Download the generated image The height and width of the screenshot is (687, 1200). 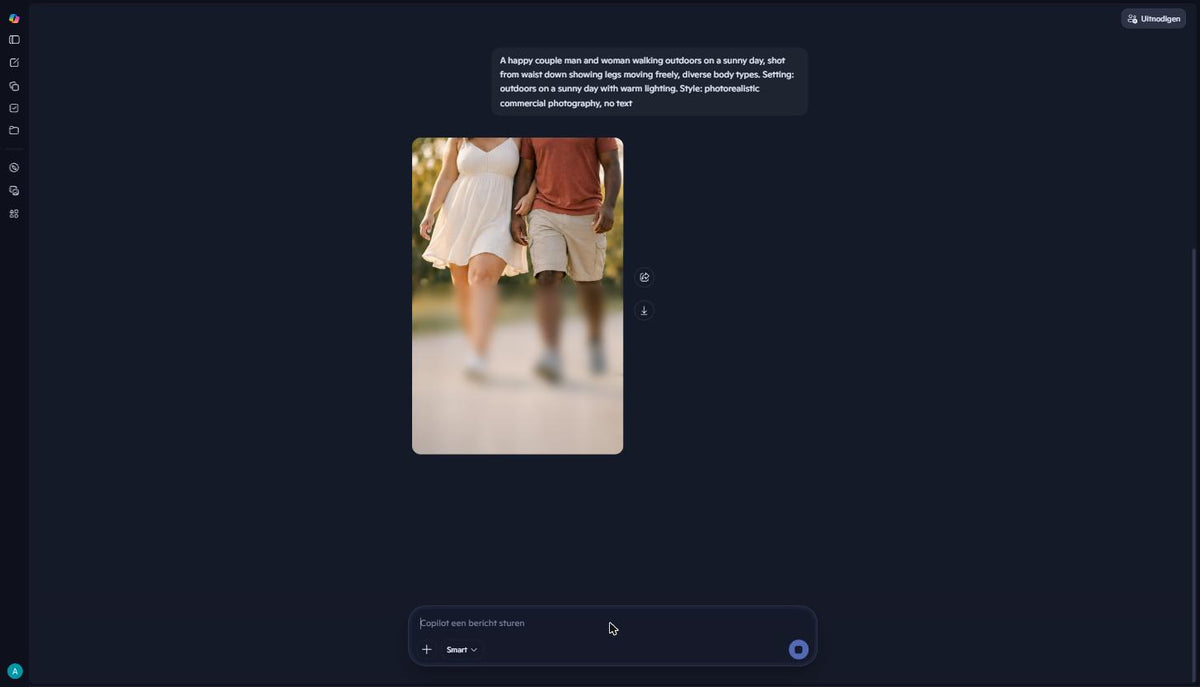[x=644, y=310]
